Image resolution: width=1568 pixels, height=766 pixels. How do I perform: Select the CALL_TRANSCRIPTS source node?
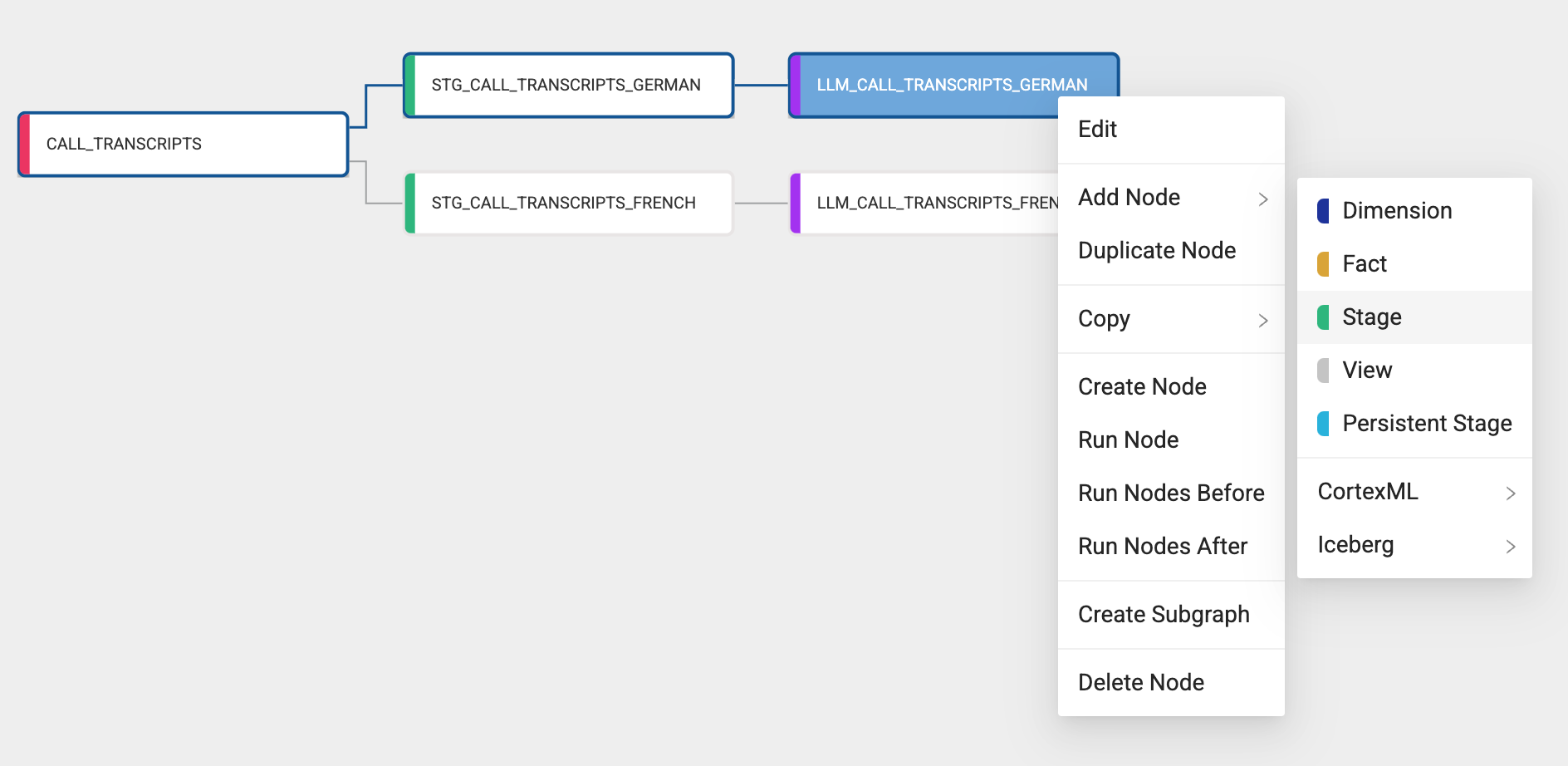183,145
